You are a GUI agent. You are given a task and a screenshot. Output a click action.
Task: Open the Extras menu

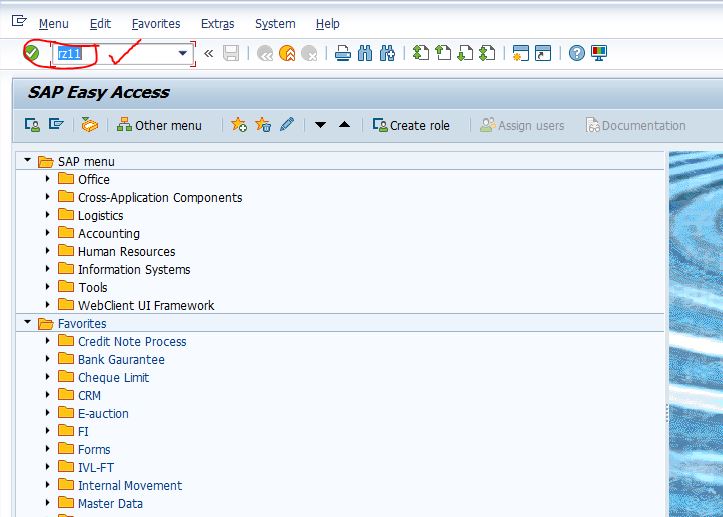[x=218, y=24]
